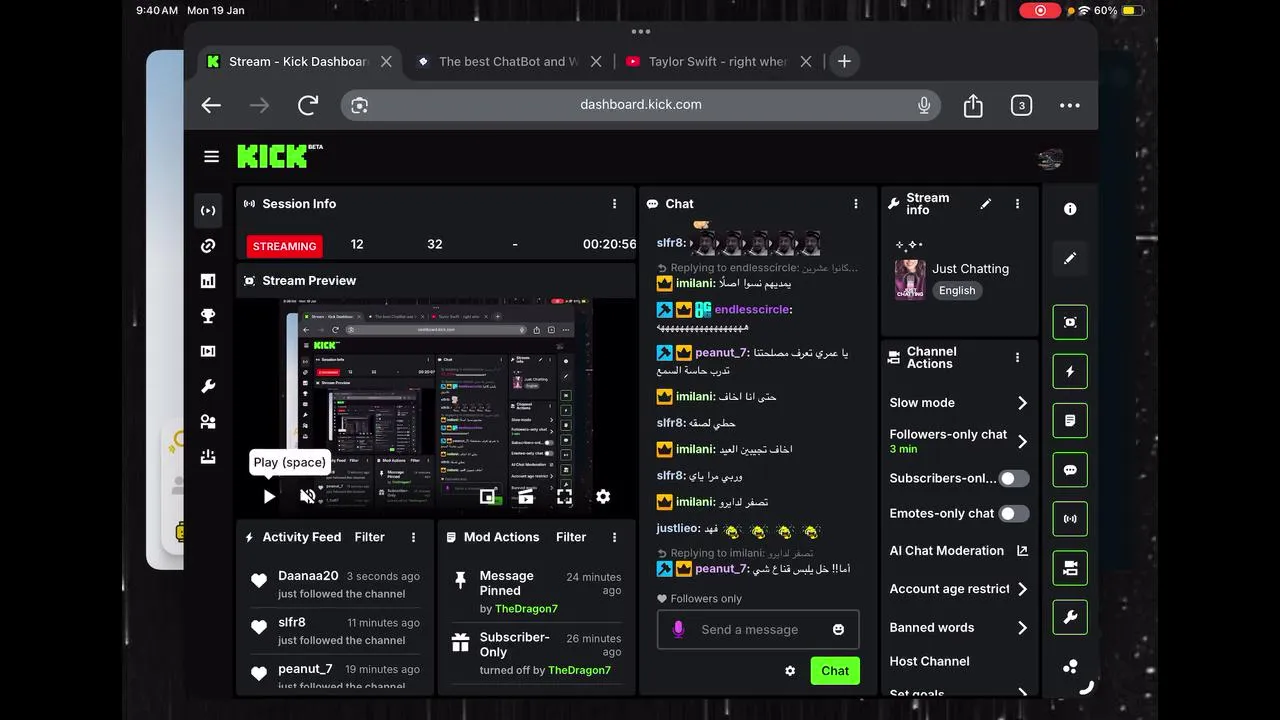Screen dimensions: 1280x720
Task: Open the hamburger menu beside the KICK logo
Action: pyautogui.click(x=211, y=156)
